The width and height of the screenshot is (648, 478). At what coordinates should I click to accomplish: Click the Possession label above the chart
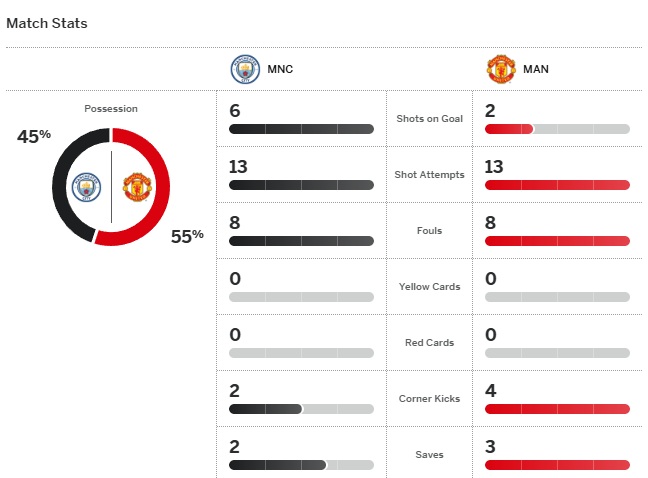(111, 109)
